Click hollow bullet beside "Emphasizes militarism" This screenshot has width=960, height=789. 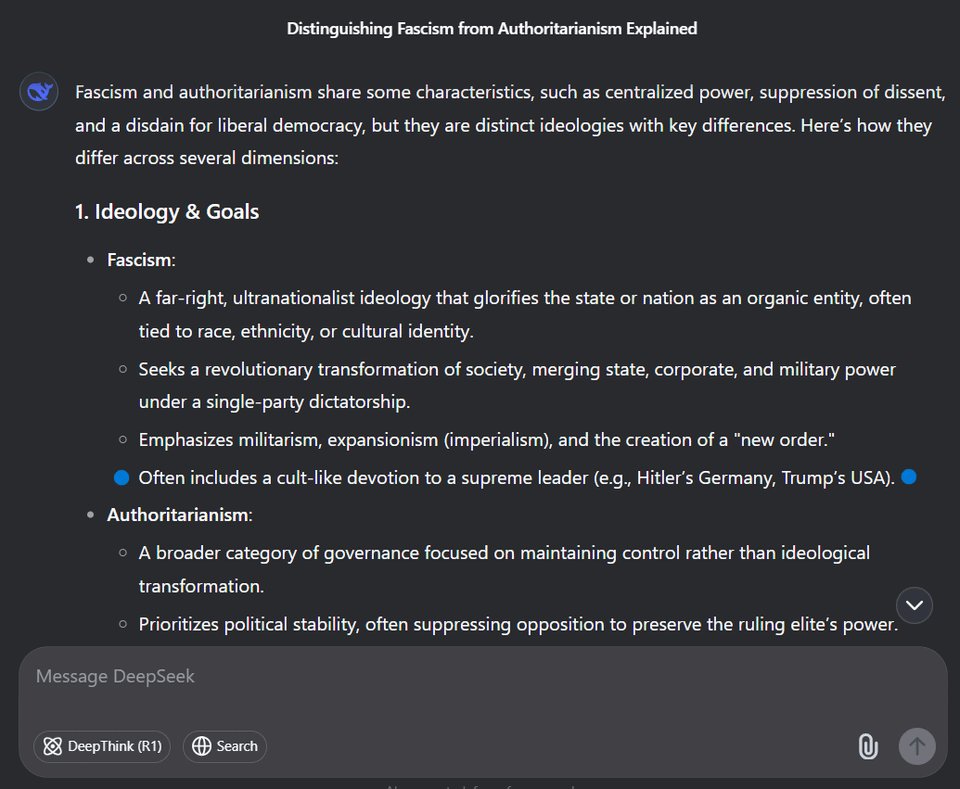tap(122, 440)
